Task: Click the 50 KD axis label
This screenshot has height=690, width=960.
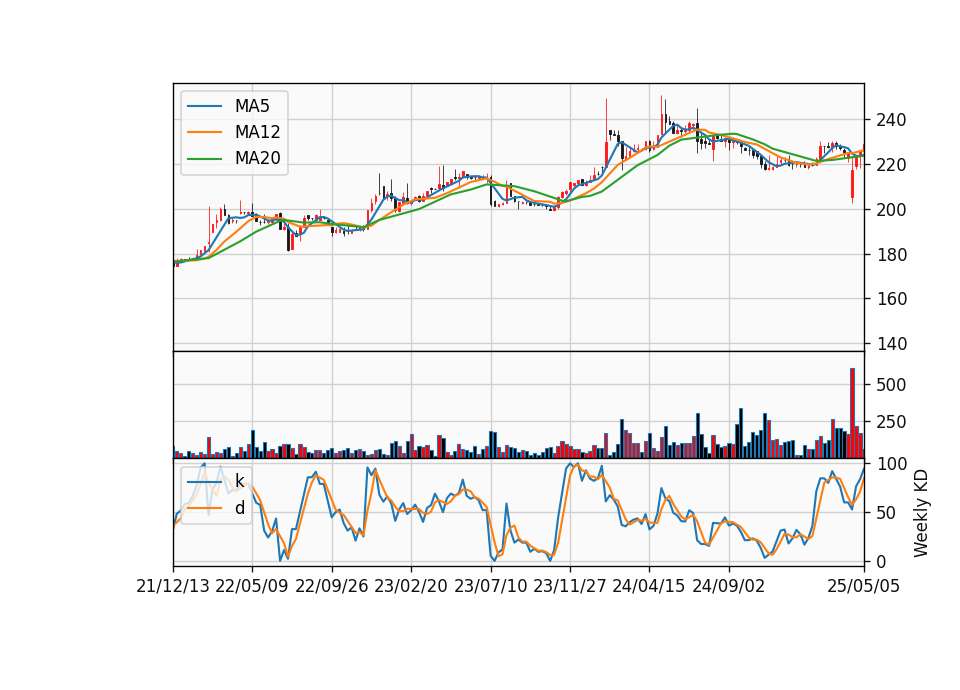Action: (887, 512)
